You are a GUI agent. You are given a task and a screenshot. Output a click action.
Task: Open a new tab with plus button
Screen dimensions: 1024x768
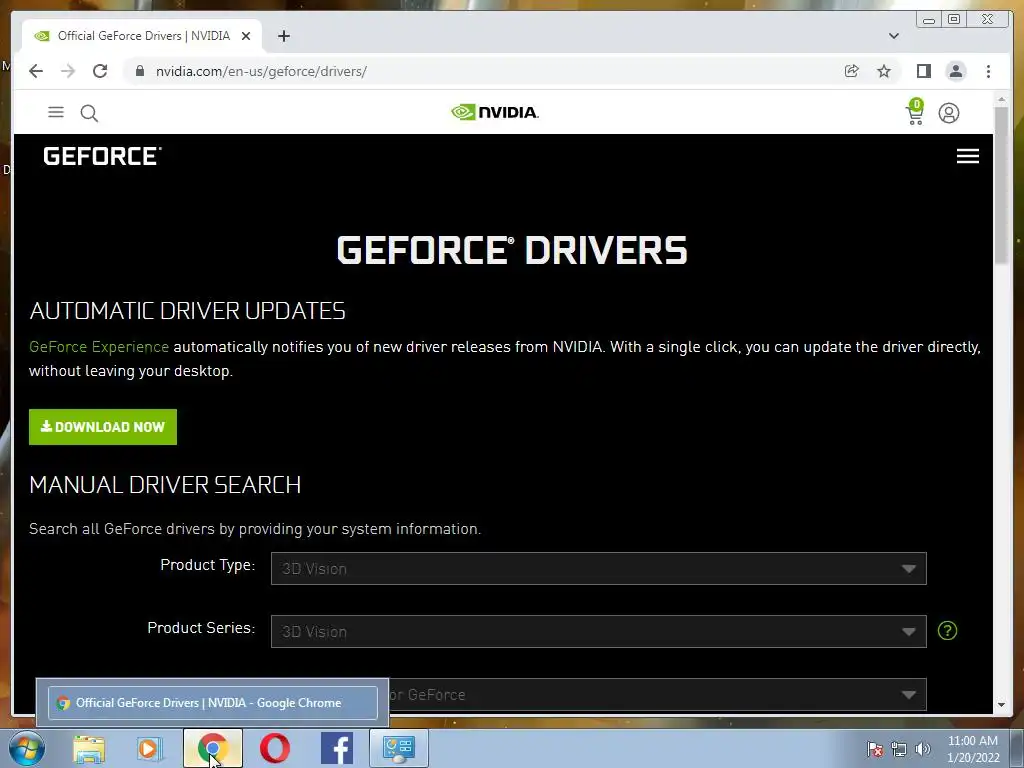[283, 36]
